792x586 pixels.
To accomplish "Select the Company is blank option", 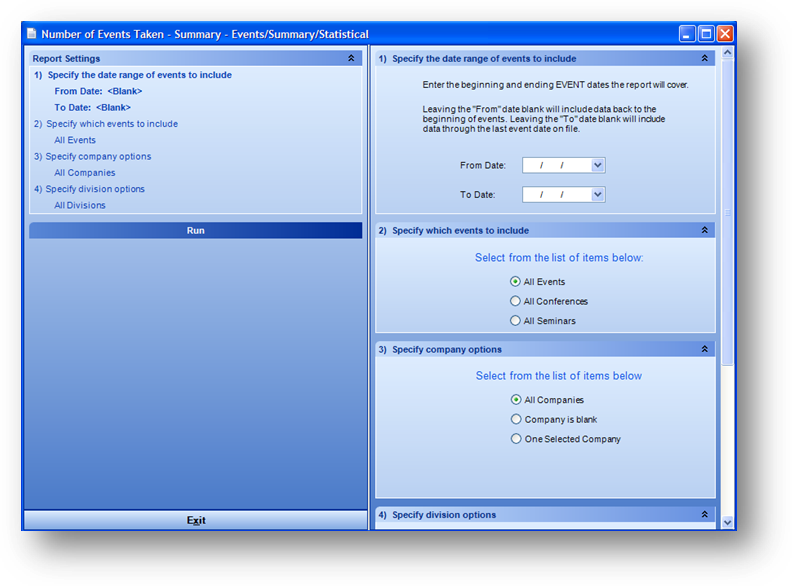I will pos(516,420).
